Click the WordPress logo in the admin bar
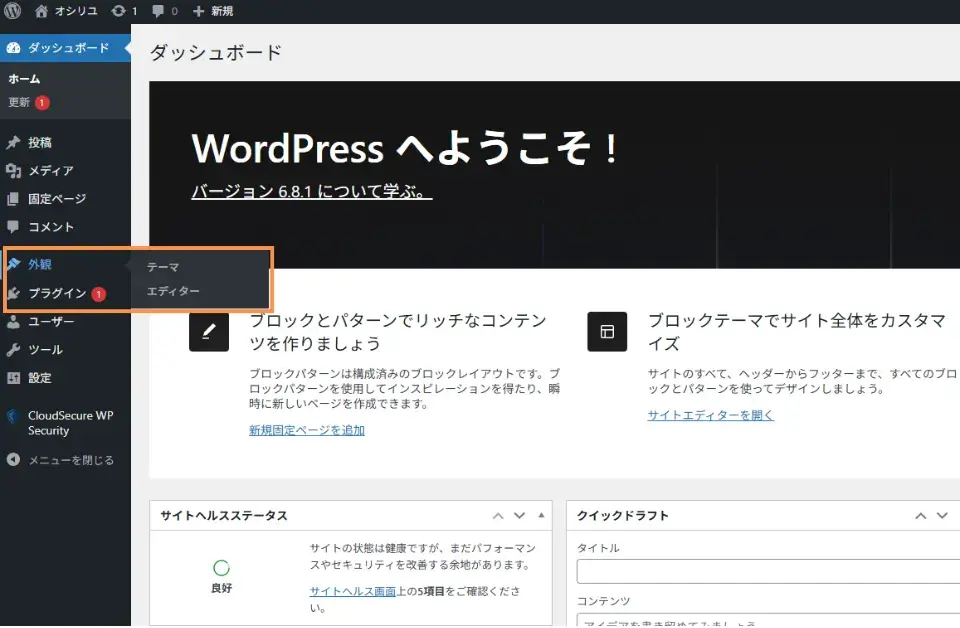960x628 pixels. pyautogui.click(x=12, y=10)
